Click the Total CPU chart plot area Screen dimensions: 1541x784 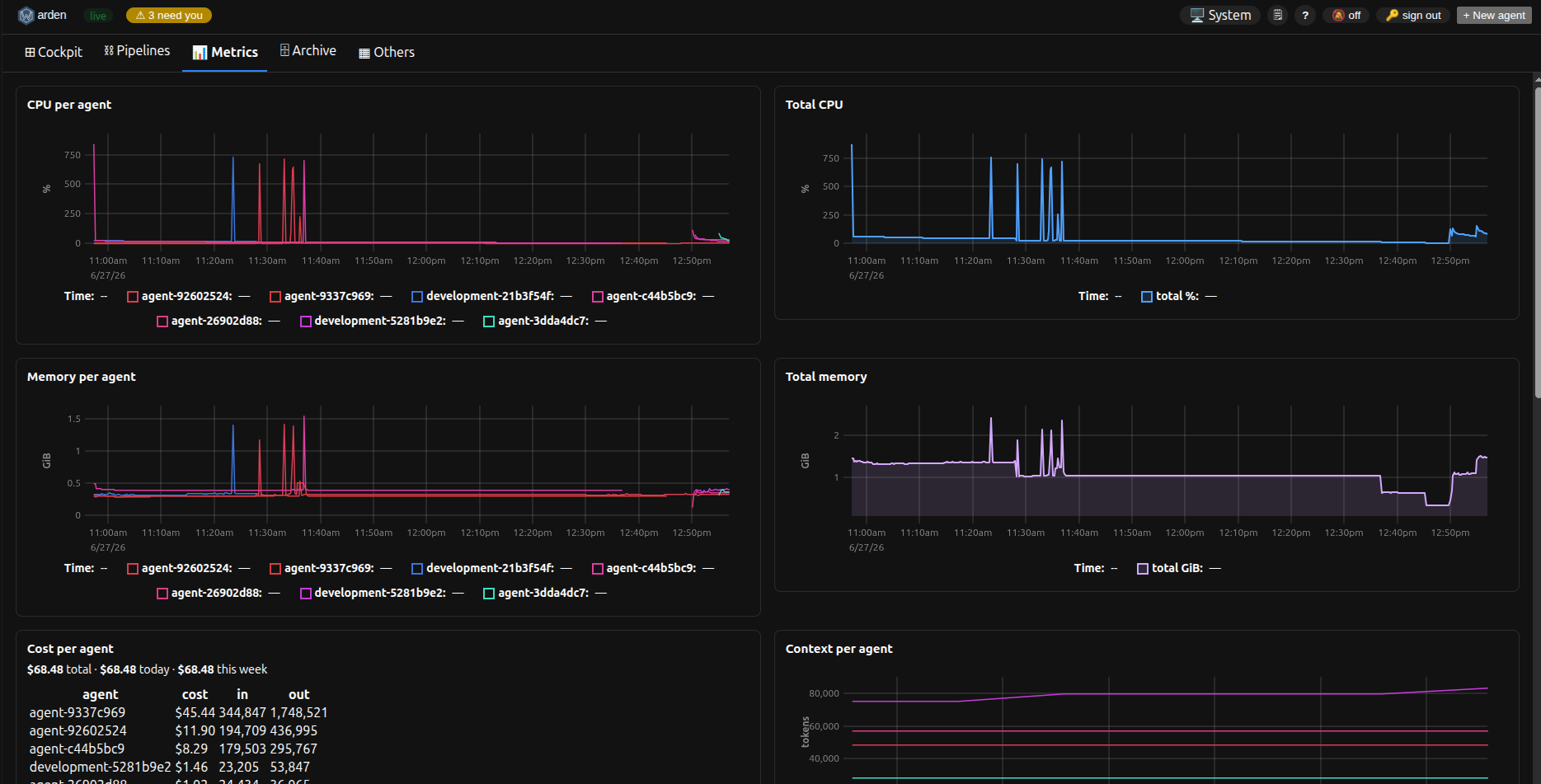pos(1169,189)
